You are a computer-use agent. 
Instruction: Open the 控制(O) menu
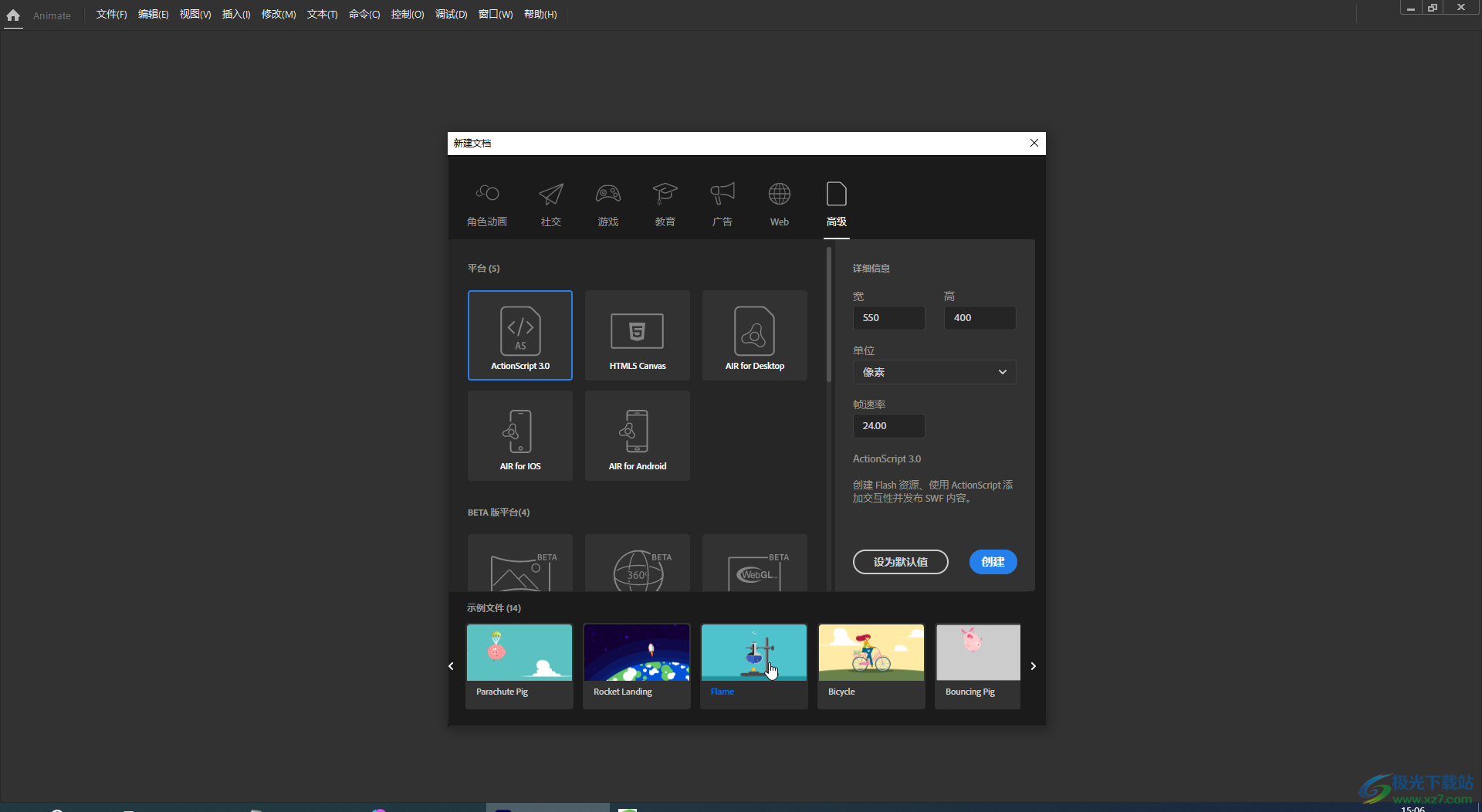(x=408, y=15)
